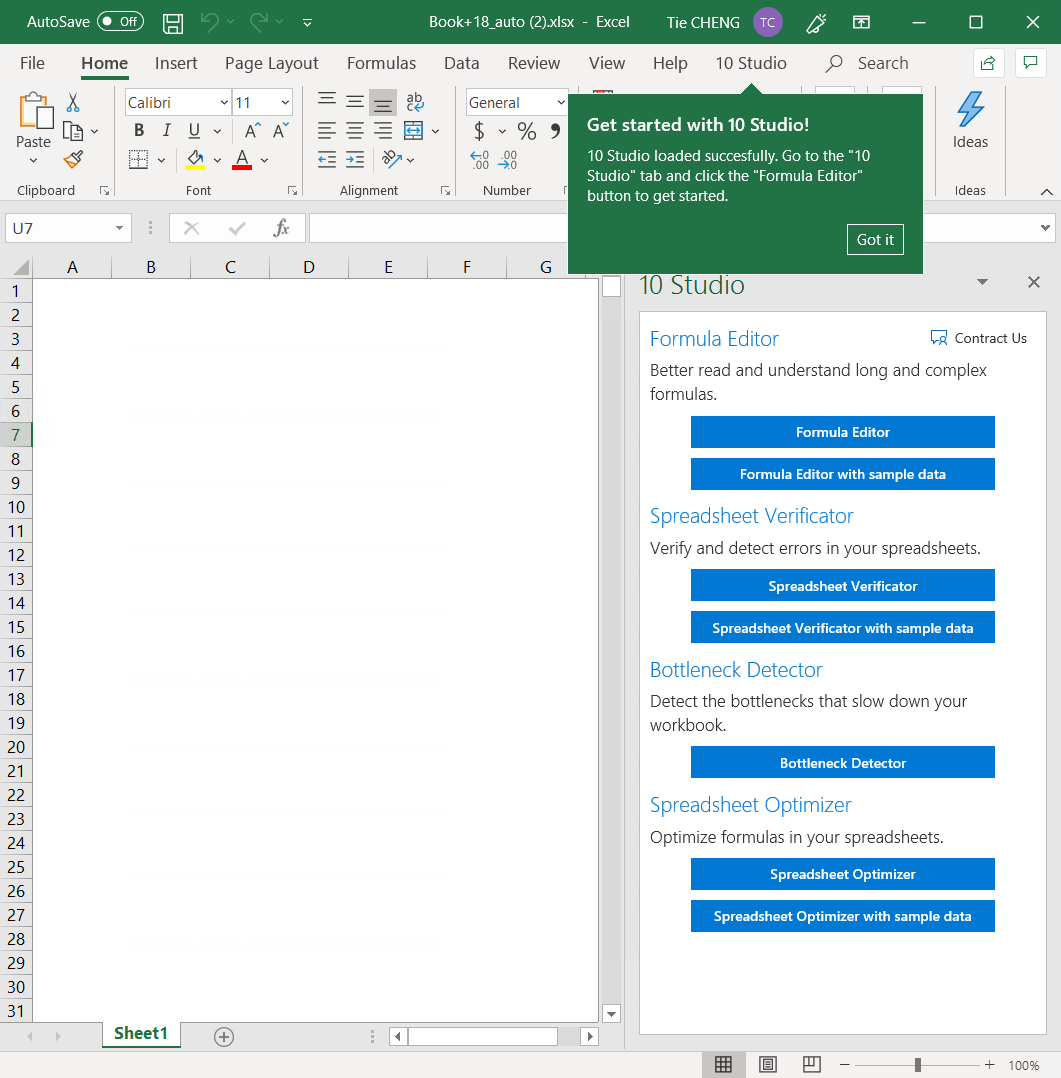This screenshot has height=1078, width=1061.
Task: Switch to the Data tab
Action: (x=461, y=63)
